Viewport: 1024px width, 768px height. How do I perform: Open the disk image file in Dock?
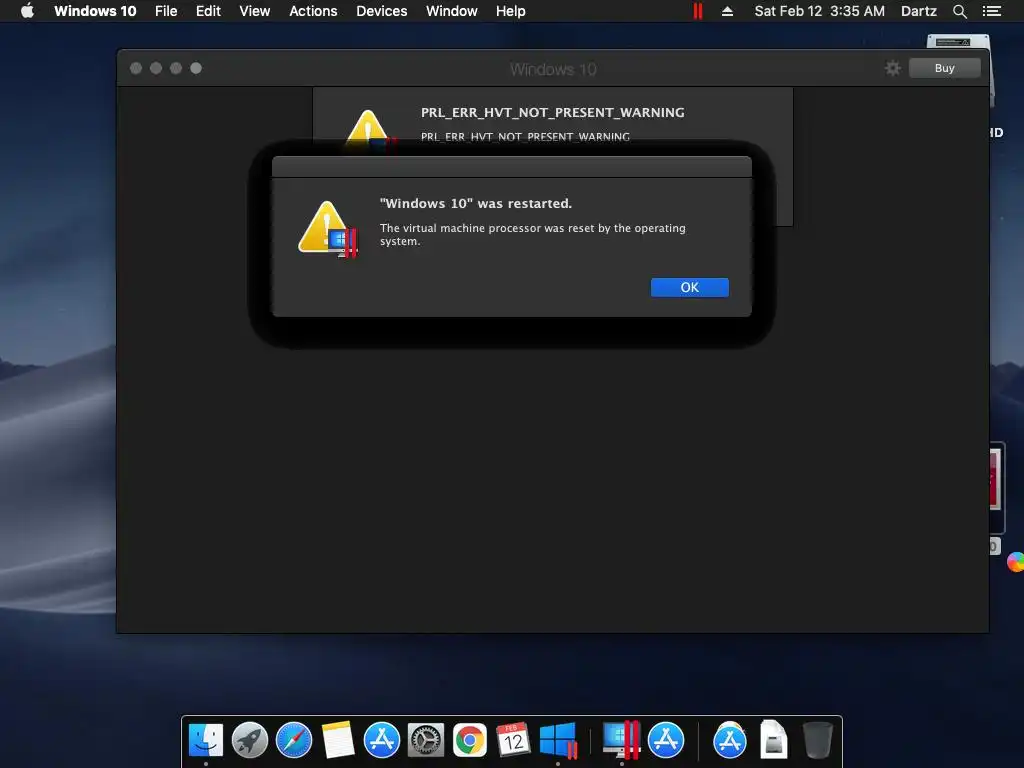[x=773, y=739]
